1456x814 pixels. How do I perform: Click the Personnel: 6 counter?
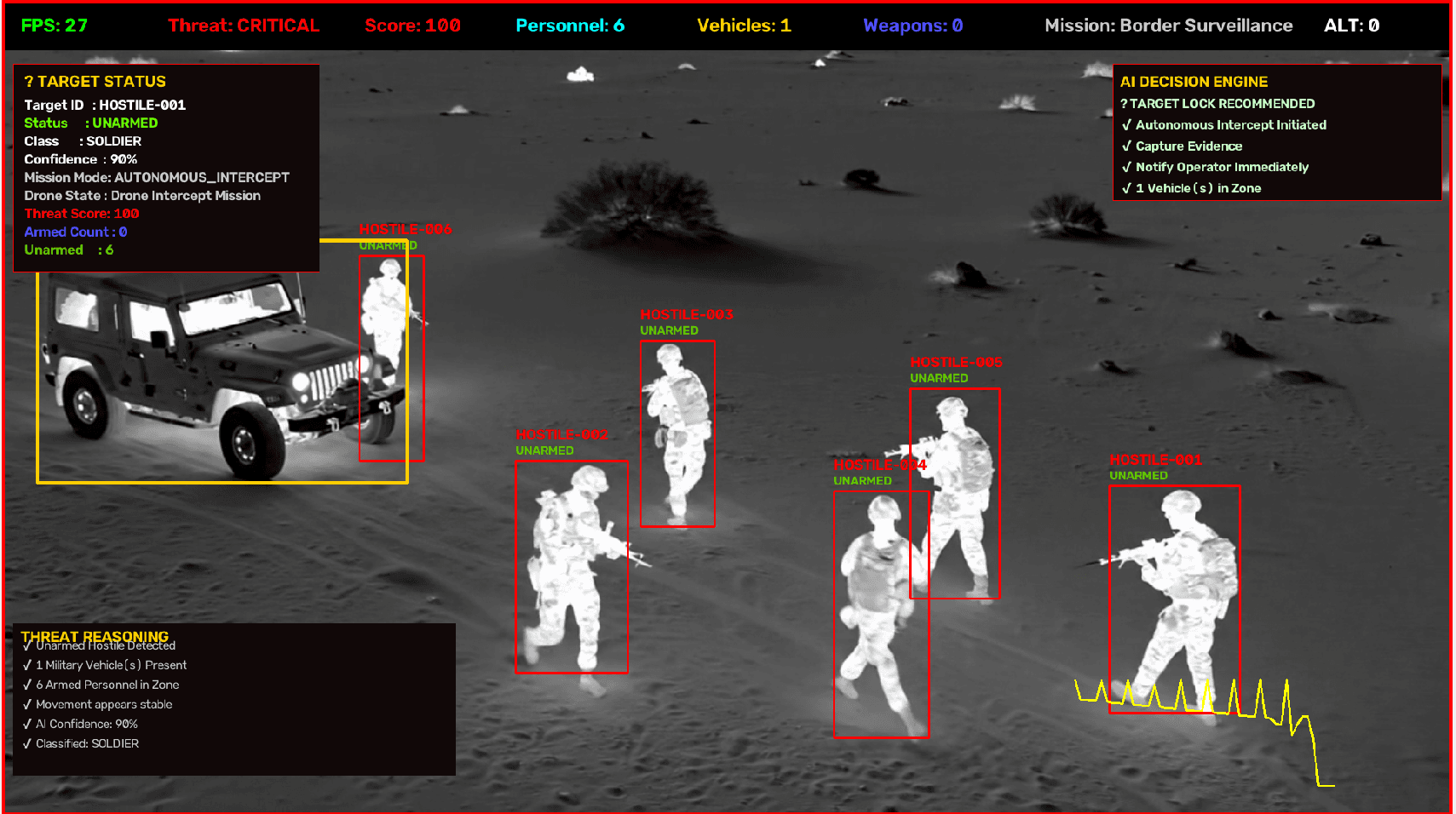[x=570, y=26]
